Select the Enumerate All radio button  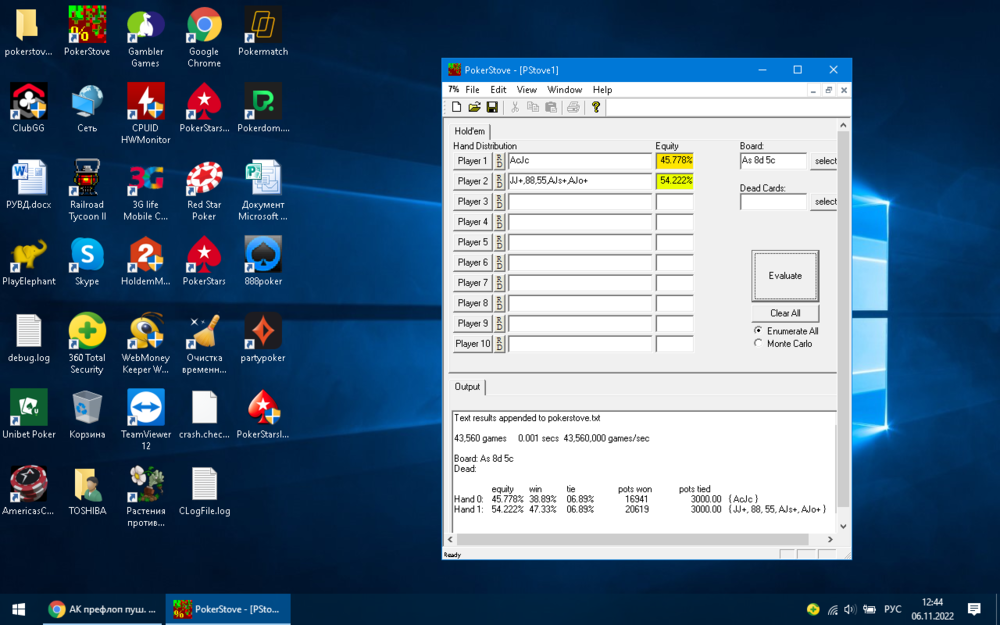point(758,331)
